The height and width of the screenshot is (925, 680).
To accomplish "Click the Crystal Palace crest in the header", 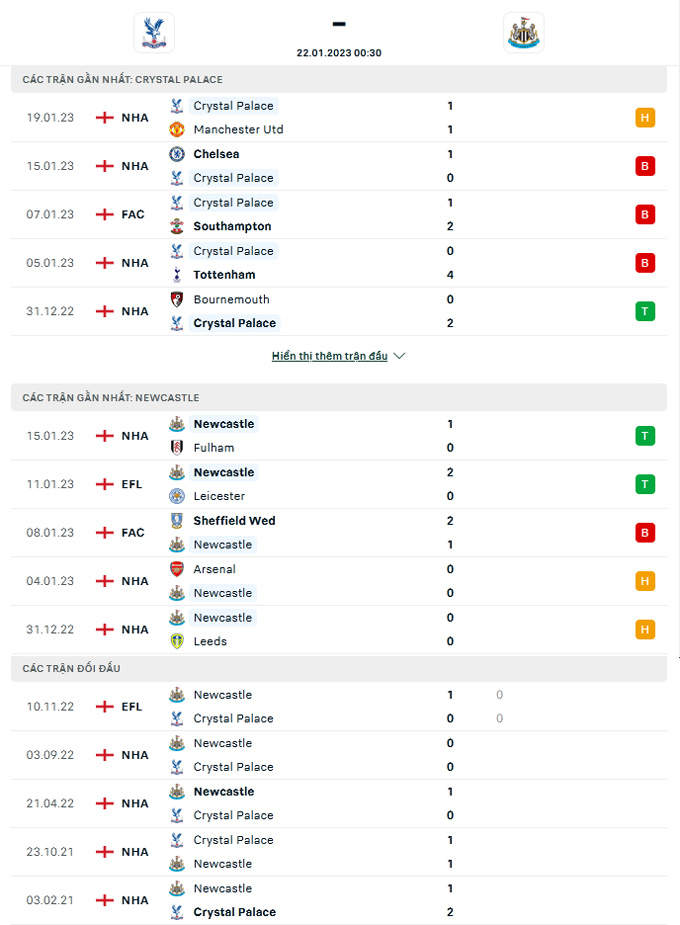I will pos(154,32).
